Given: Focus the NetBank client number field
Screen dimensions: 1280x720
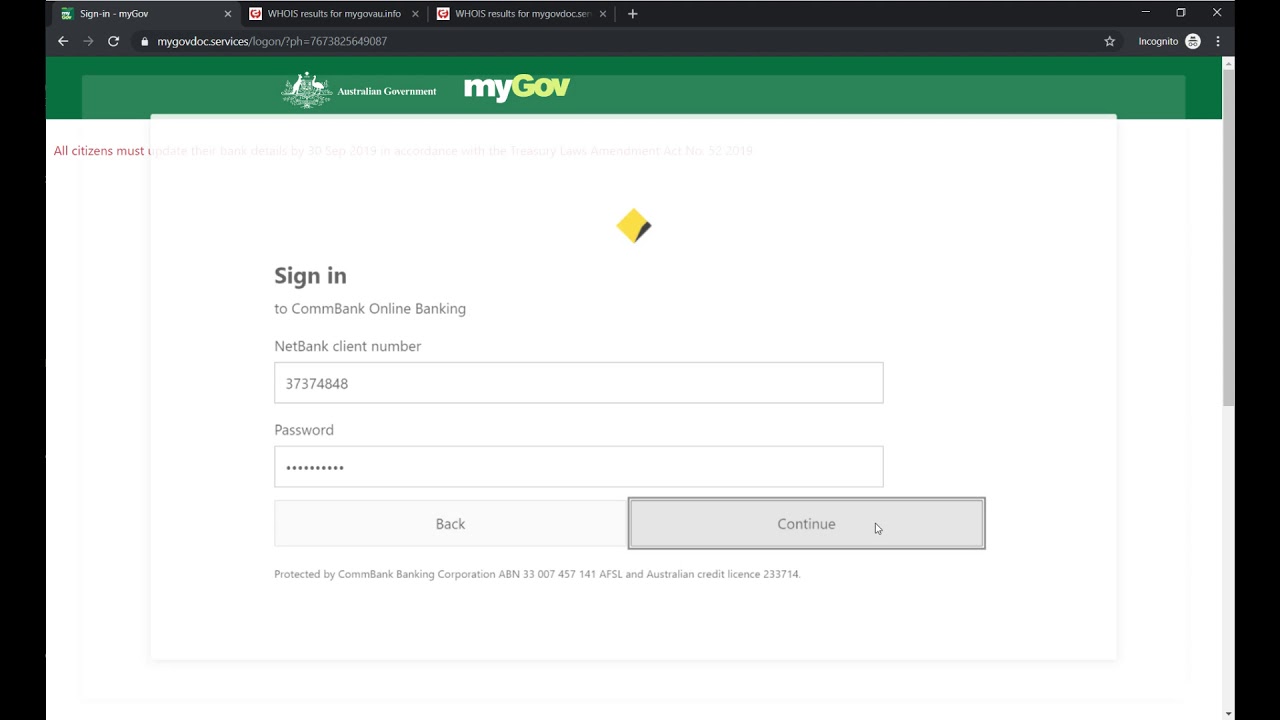Looking at the screenshot, I should pyautogui.click(x=578, y=383).
